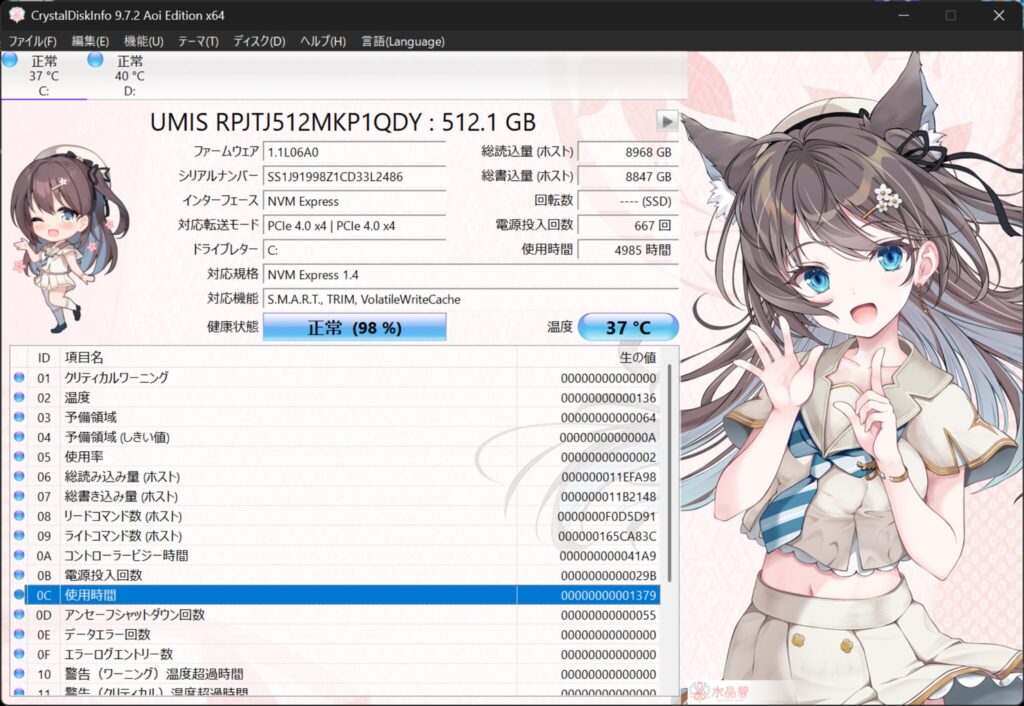
Task: Click the シリアルナンバー value field
Action: tap(354, 176)
